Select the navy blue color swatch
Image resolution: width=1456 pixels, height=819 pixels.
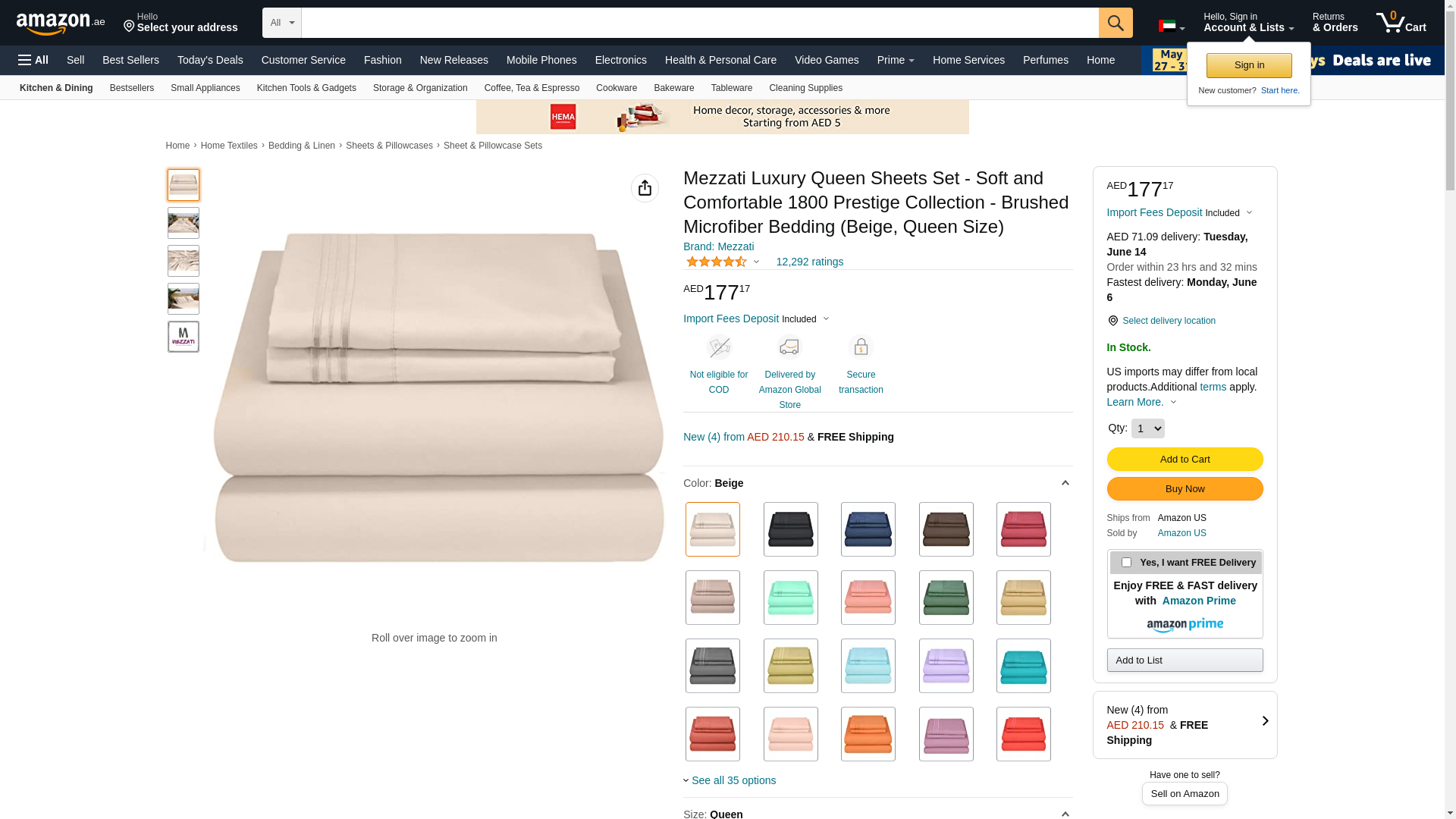(x=868, y=529)
